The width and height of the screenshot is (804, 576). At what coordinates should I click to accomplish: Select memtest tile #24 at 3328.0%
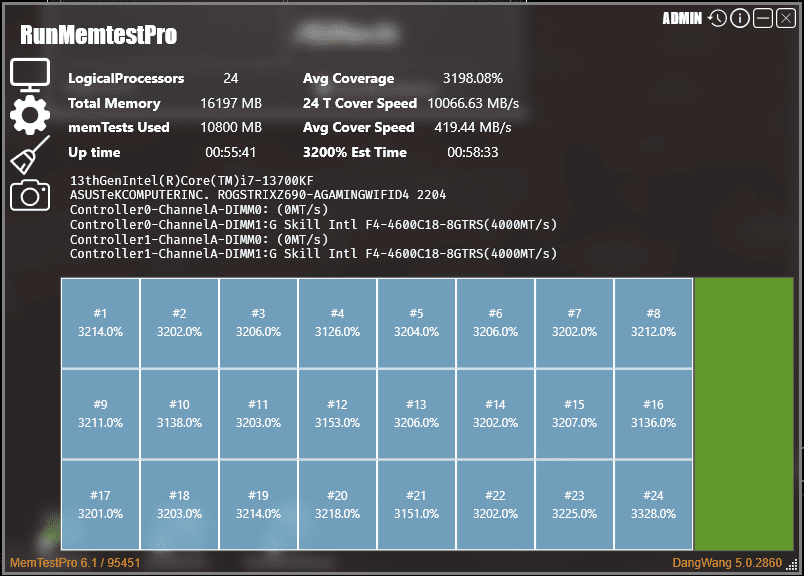(x=653, y=505)
